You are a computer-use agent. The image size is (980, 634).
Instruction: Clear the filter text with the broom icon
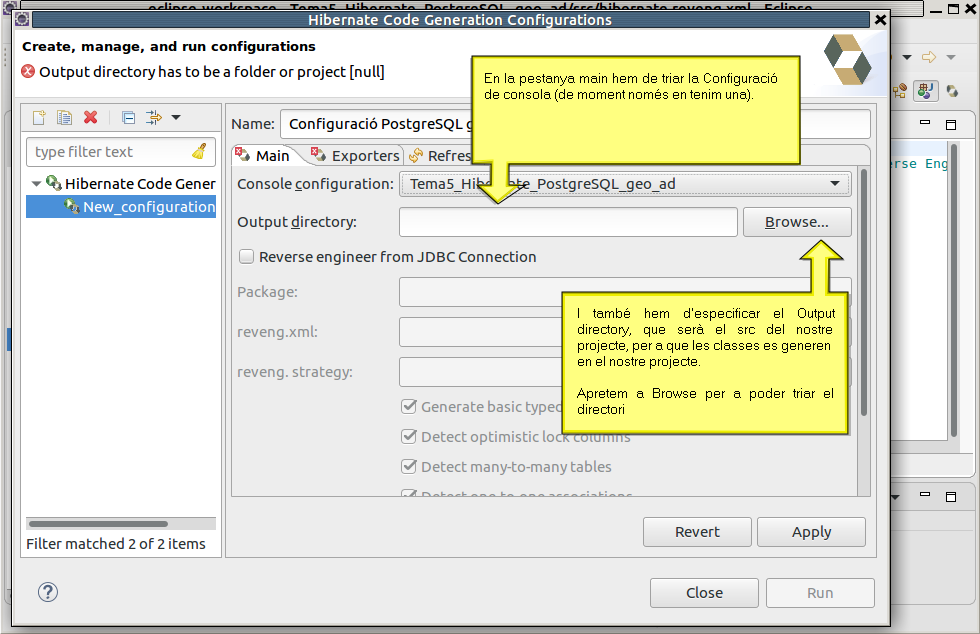coord(199,151)
